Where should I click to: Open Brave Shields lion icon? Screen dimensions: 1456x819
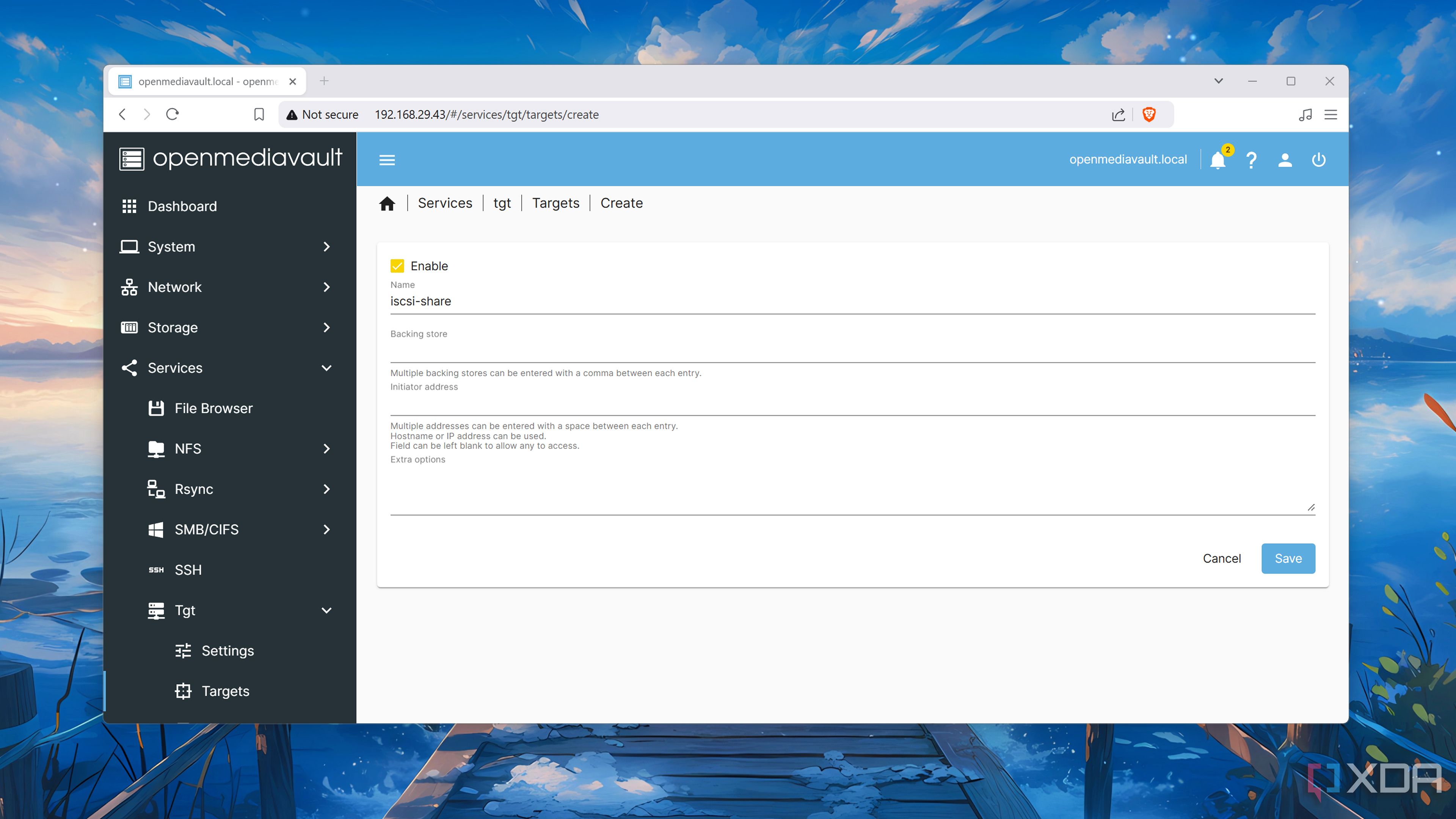pyautogui.click(x=1148, y=115)
